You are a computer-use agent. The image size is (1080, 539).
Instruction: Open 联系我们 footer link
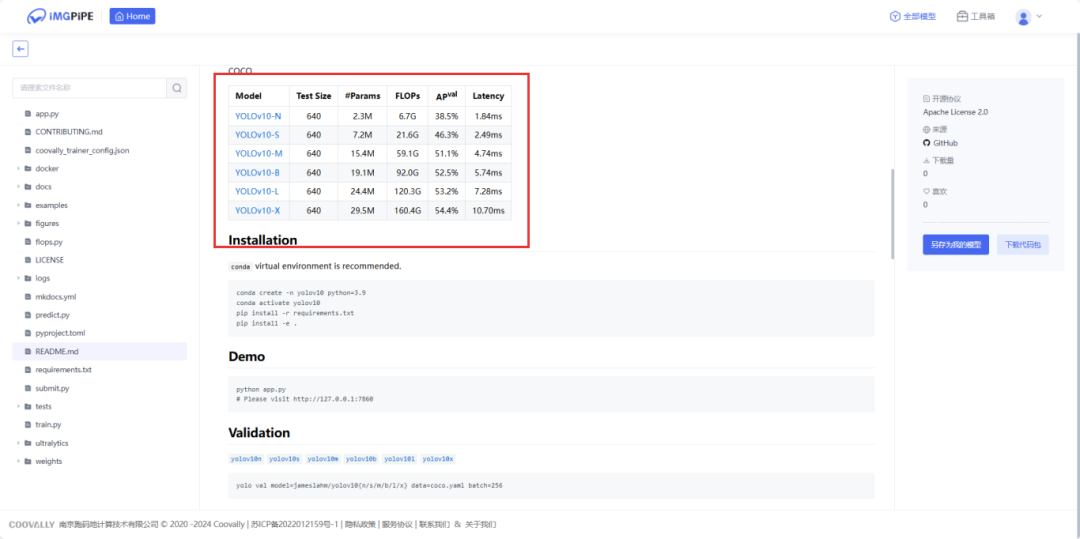pos(435,525)
